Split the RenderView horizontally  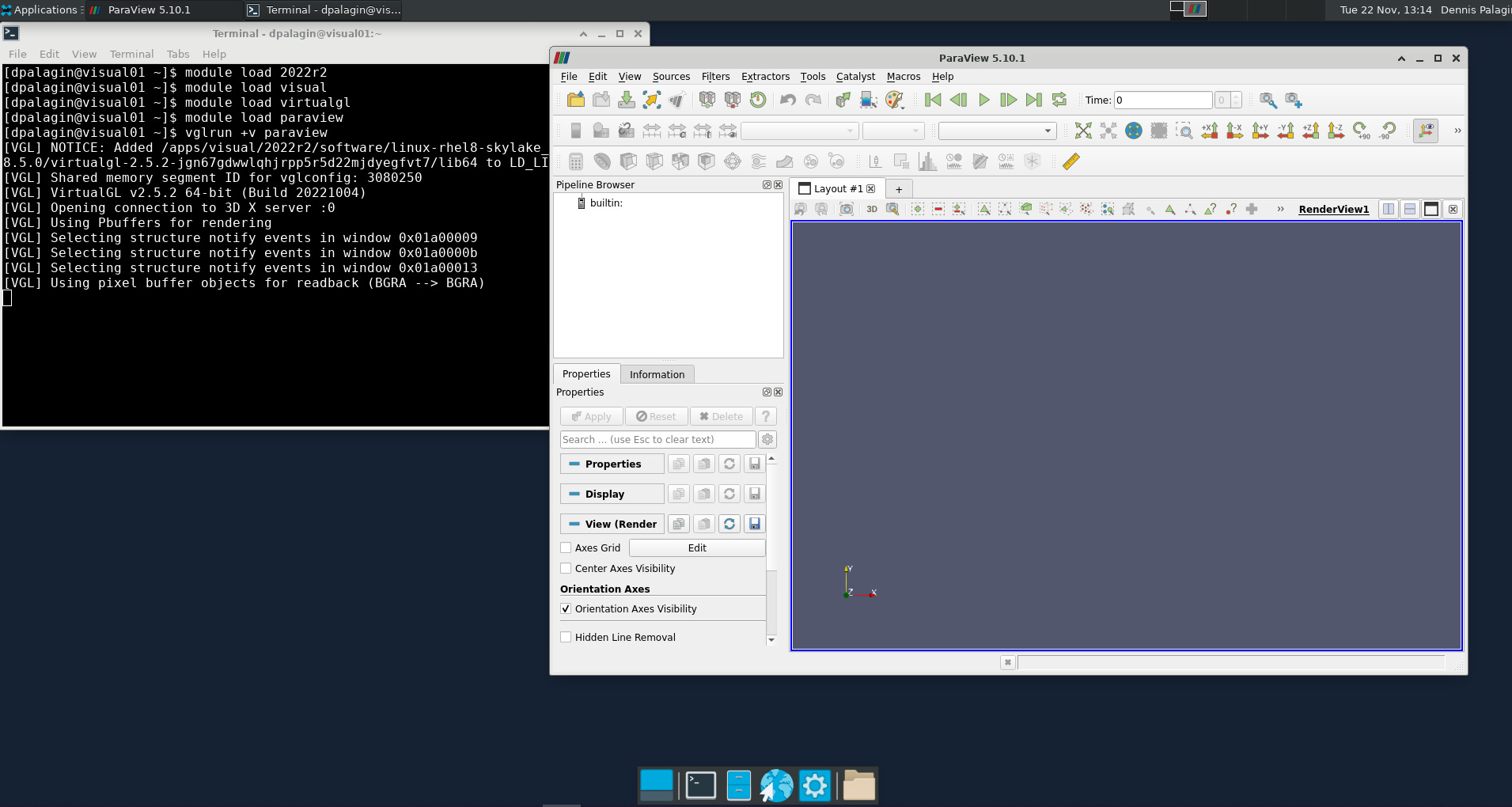pos(1388,209)
